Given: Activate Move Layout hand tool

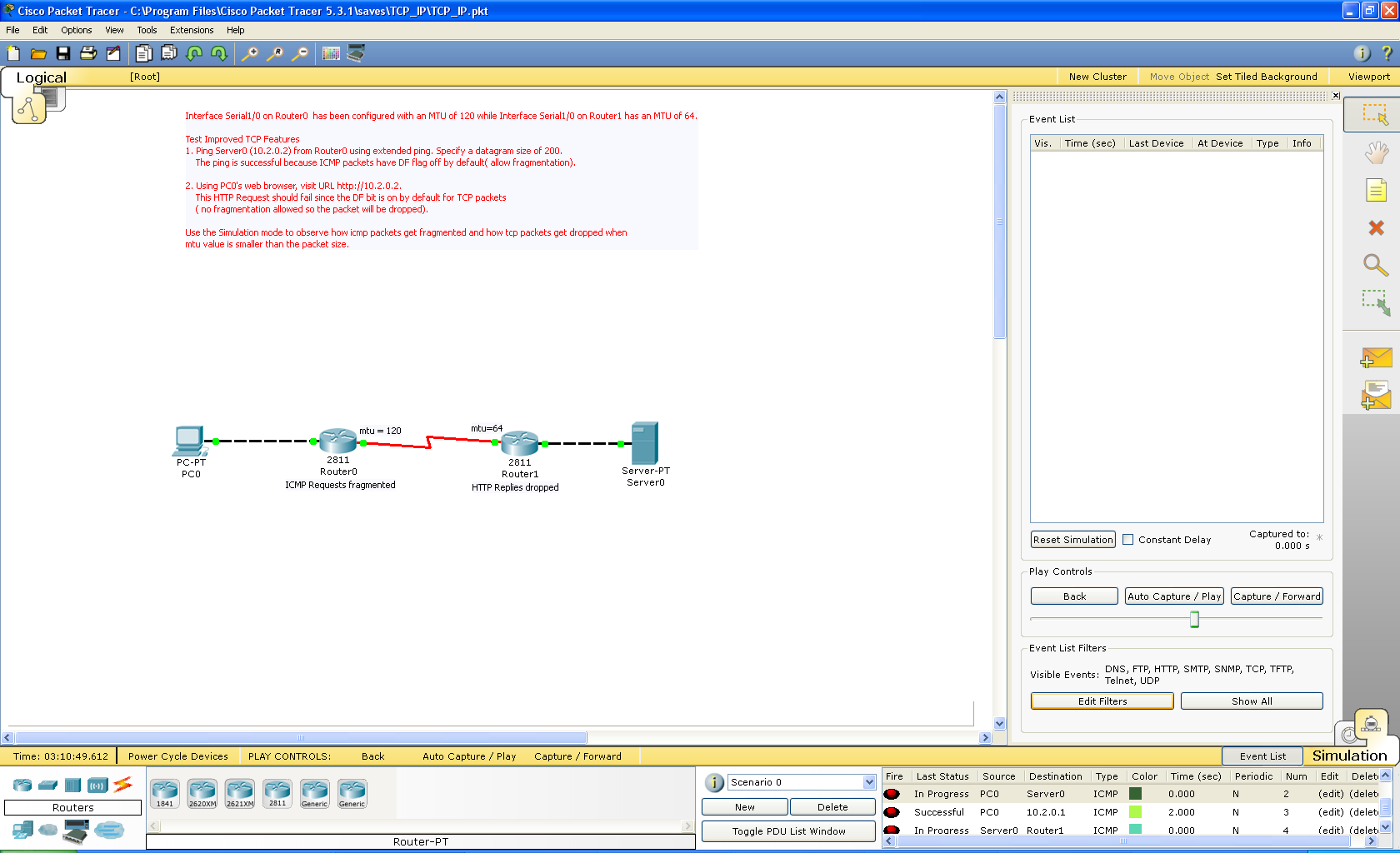Looking at the screenshot, I should [1376, 152].
